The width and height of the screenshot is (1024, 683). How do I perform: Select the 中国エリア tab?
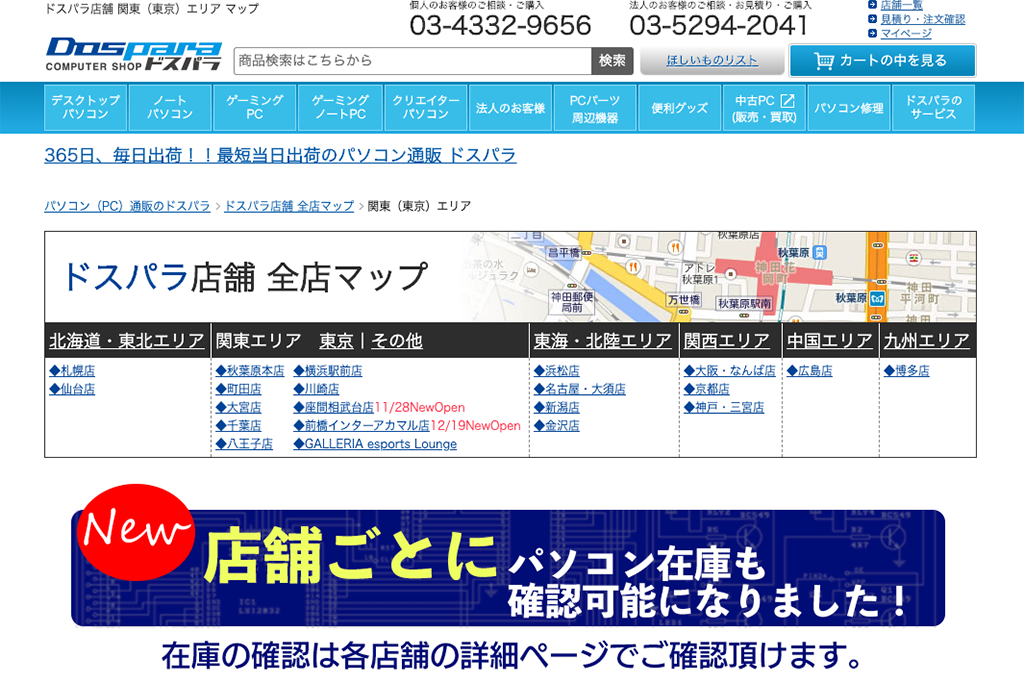pos(829,341)
